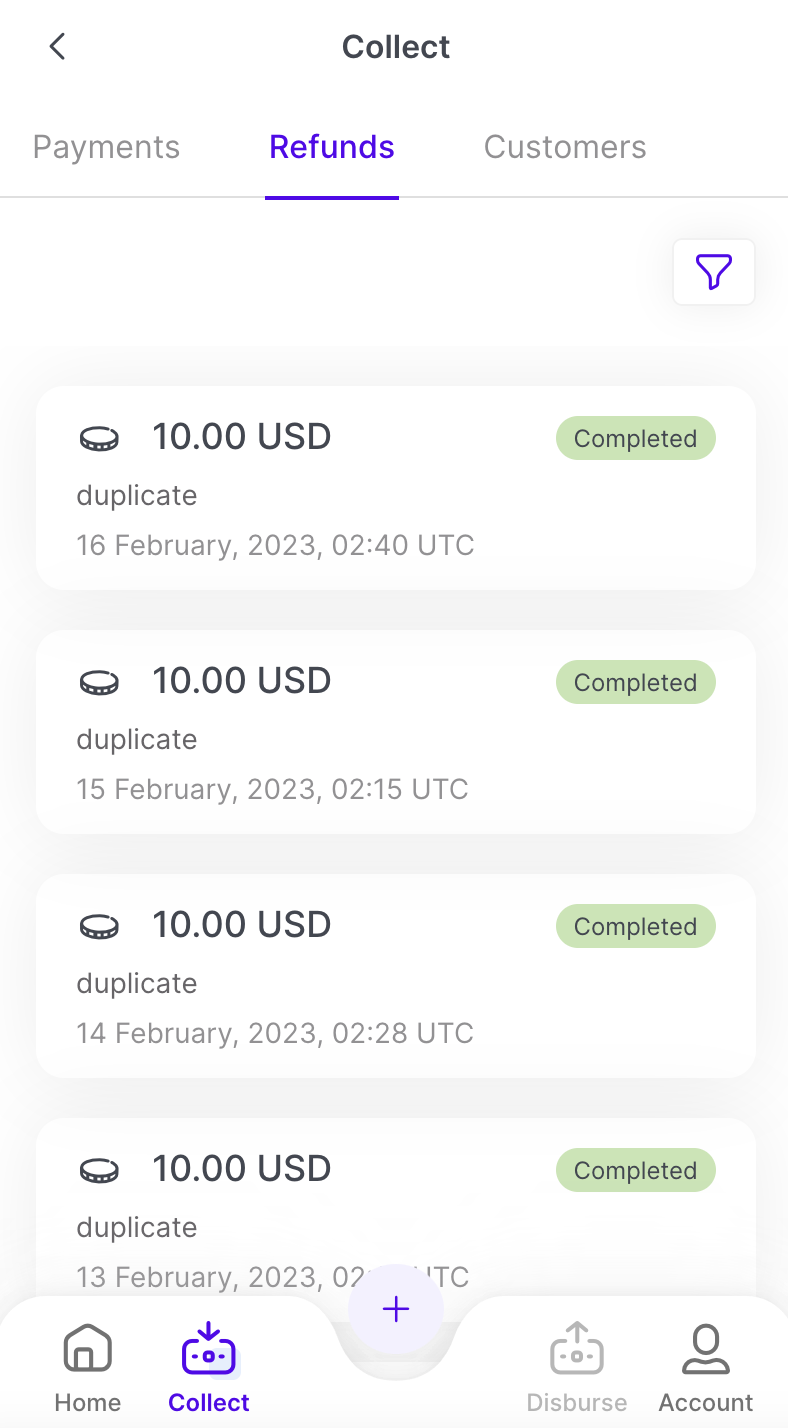Click Completed badge on 15 February refund
The height and width of the screenshot is (1428, 788).
635,683
